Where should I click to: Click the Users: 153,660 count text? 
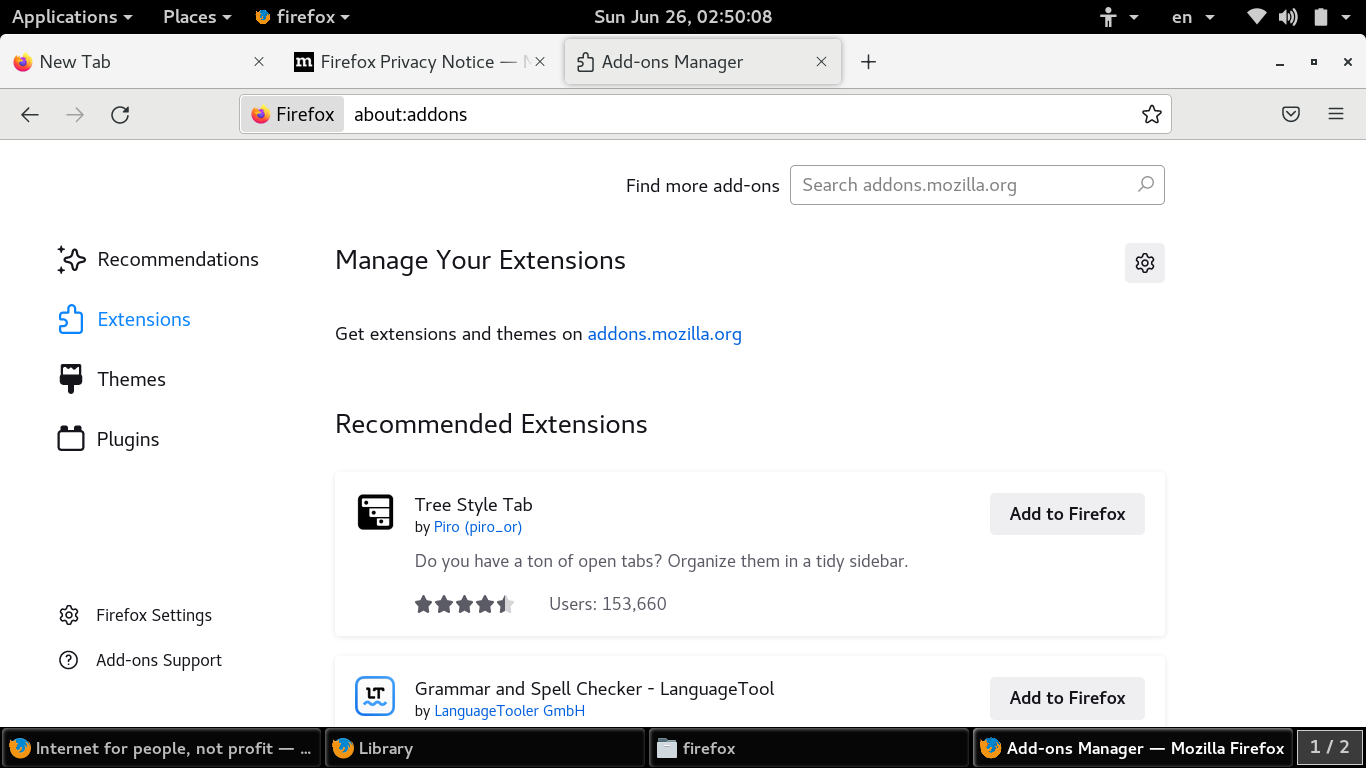[x=608, y=604]
